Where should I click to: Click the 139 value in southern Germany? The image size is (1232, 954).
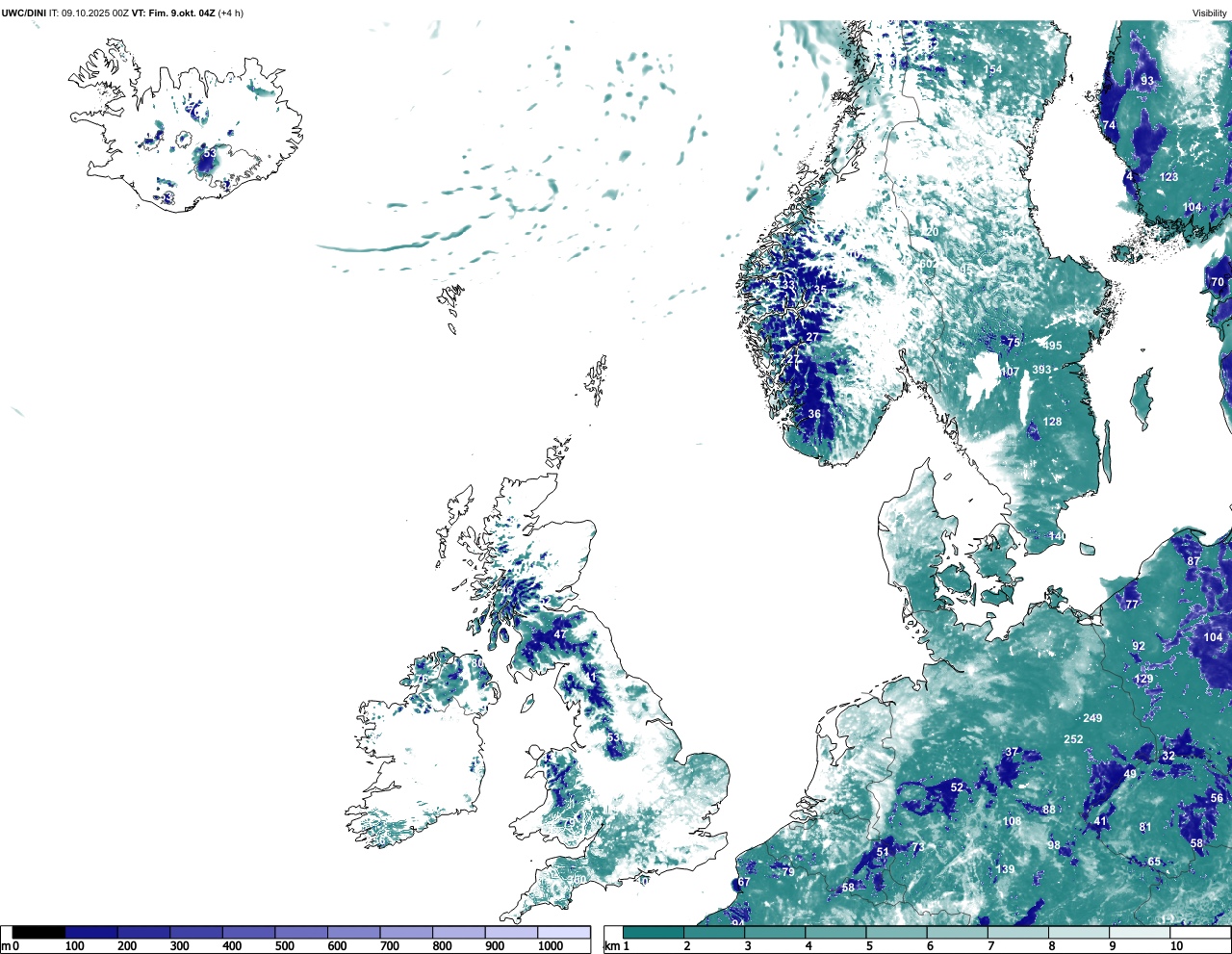coord(1005,869)
